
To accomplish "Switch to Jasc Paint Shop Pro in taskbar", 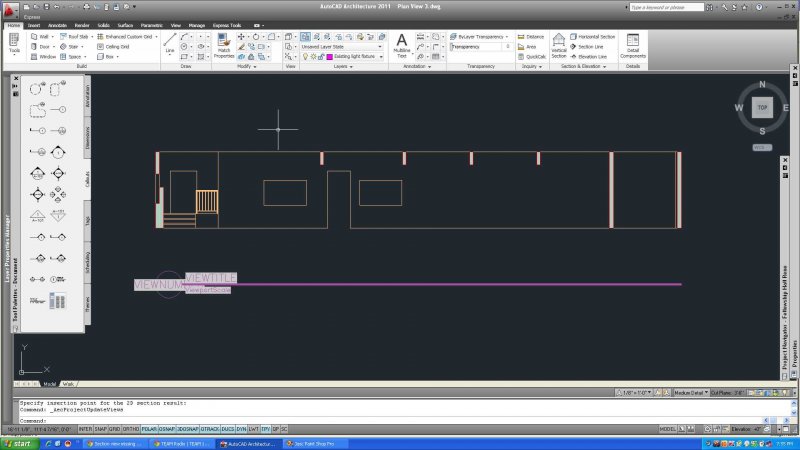I will pyautogui.click(x=315, y=444).
